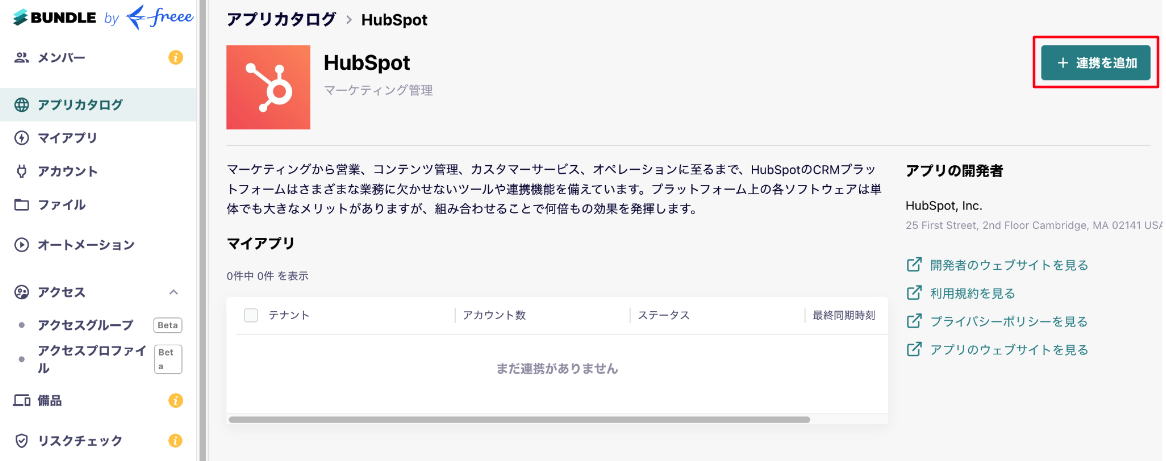The width and height of the screenshot is (1166, 461).
Task: Click the HubSpot app logo
Action: 268,87
